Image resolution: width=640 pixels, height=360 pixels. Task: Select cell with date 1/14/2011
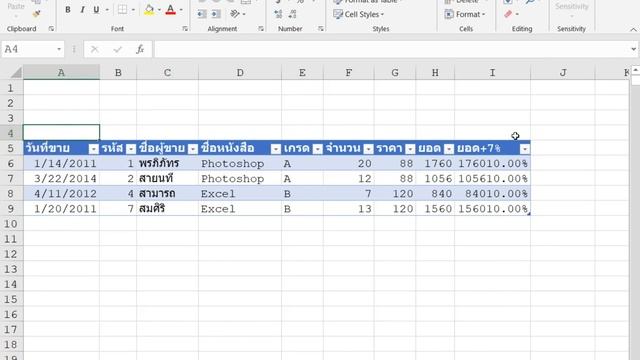point(61,163)
